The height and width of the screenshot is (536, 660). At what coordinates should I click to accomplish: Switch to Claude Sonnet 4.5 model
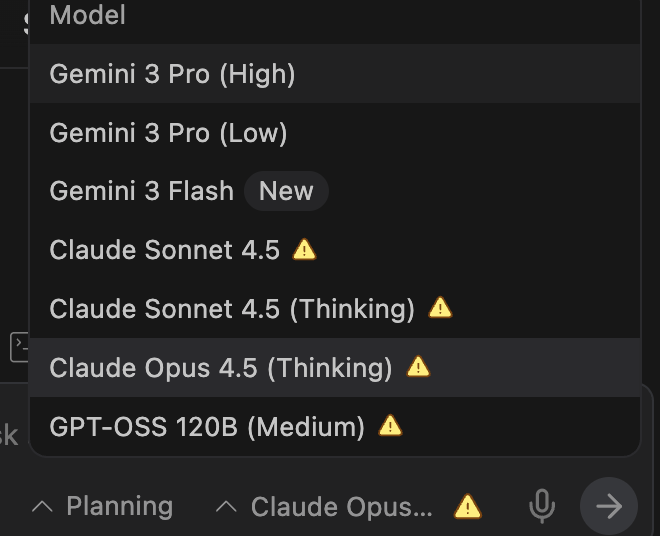(x=164, y=250)
